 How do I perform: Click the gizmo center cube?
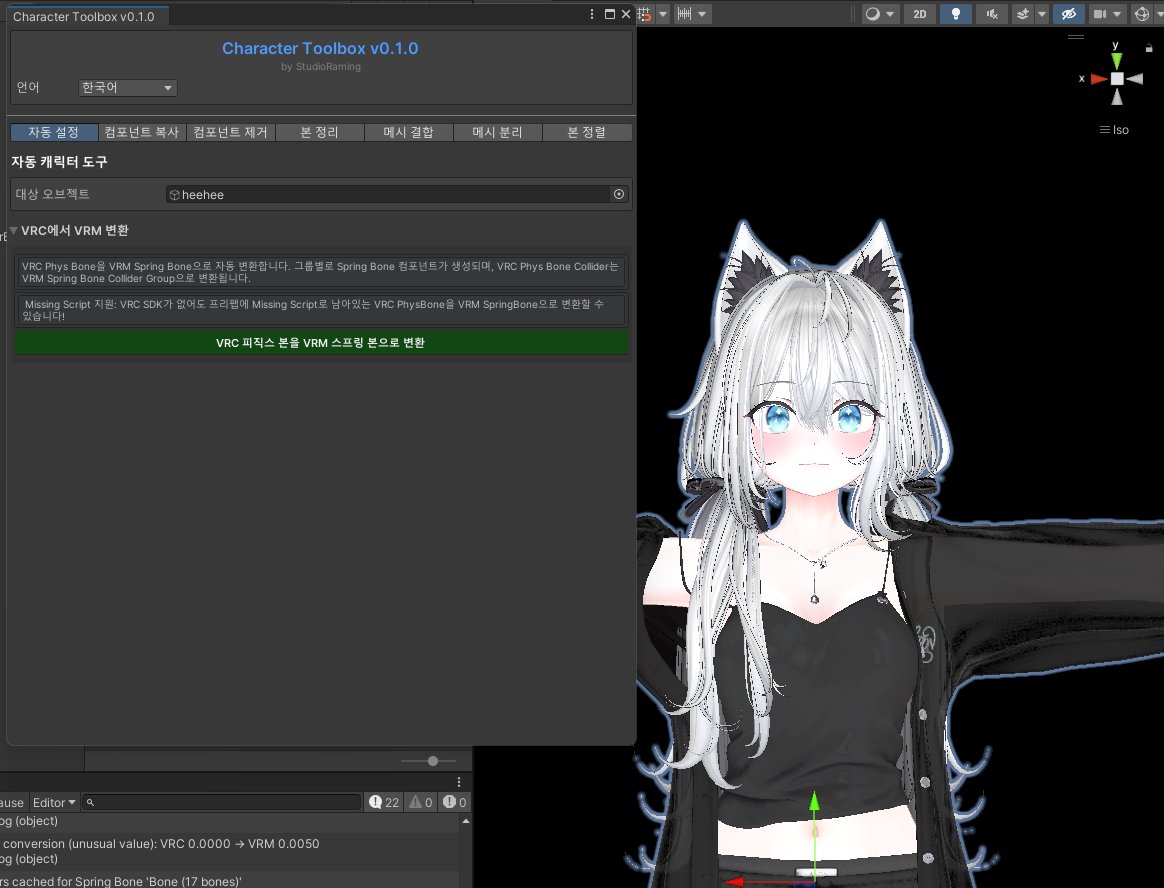tap(1116, 79)
